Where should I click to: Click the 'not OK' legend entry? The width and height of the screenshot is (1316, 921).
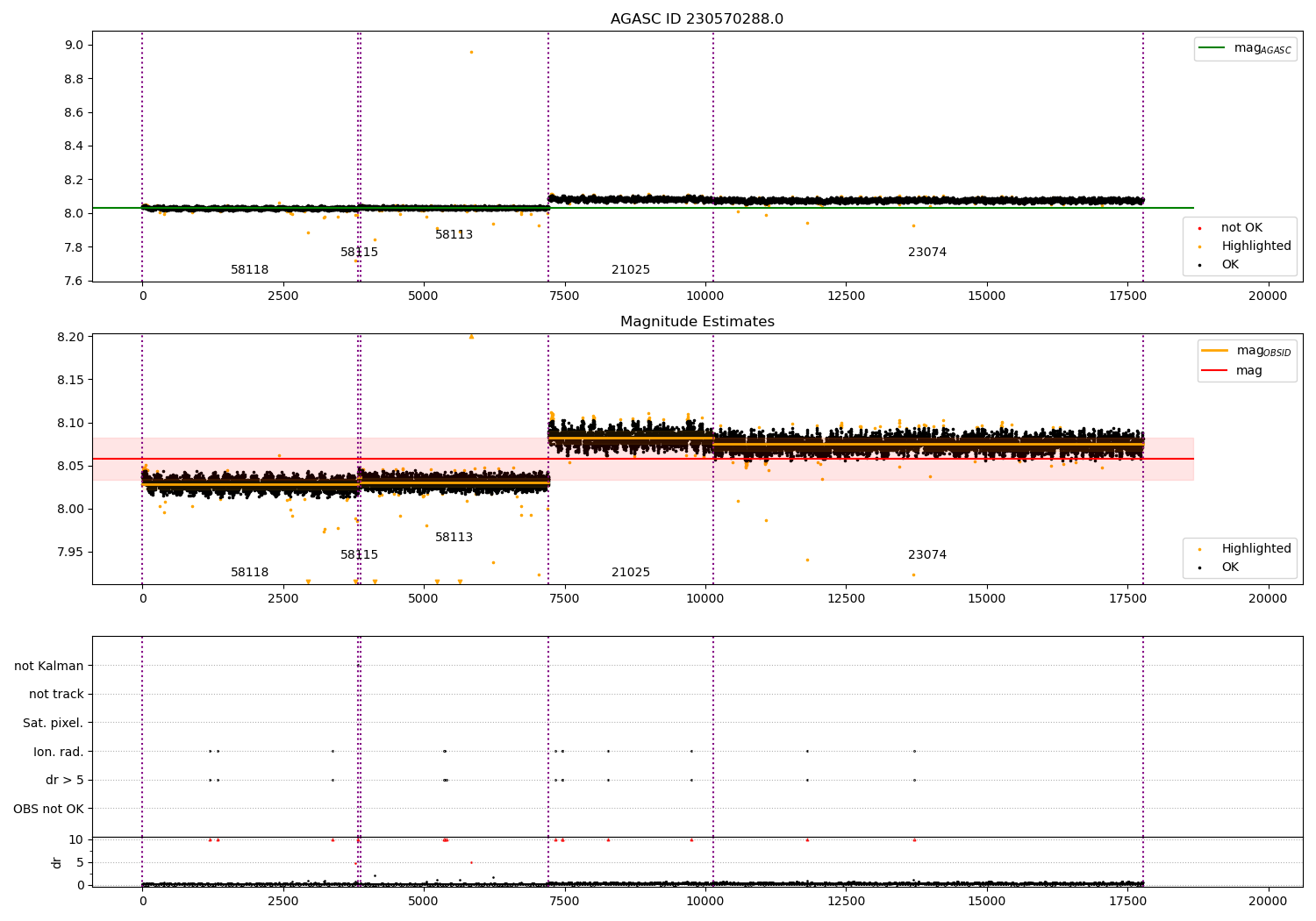coord(1241,228)
